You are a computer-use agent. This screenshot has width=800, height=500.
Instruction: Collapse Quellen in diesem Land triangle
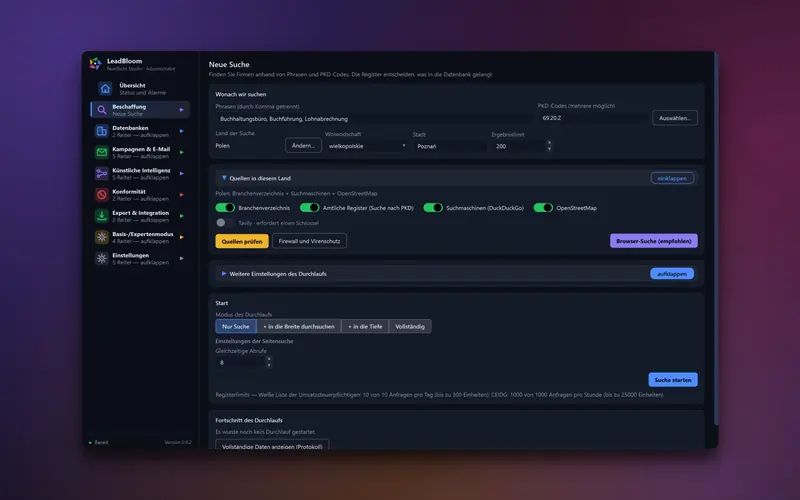click(x=224, y=178)
